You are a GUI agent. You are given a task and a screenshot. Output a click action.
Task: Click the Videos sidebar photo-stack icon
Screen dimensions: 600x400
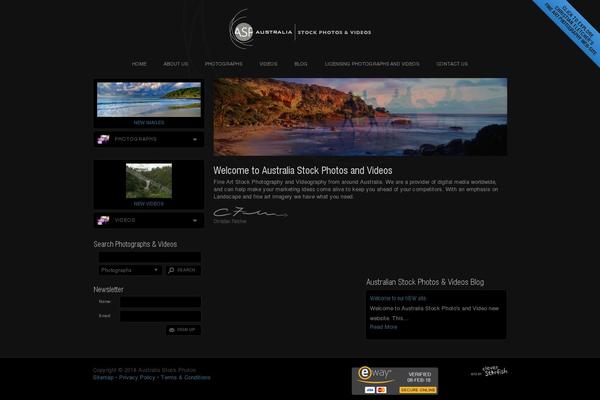pos(103,220)
